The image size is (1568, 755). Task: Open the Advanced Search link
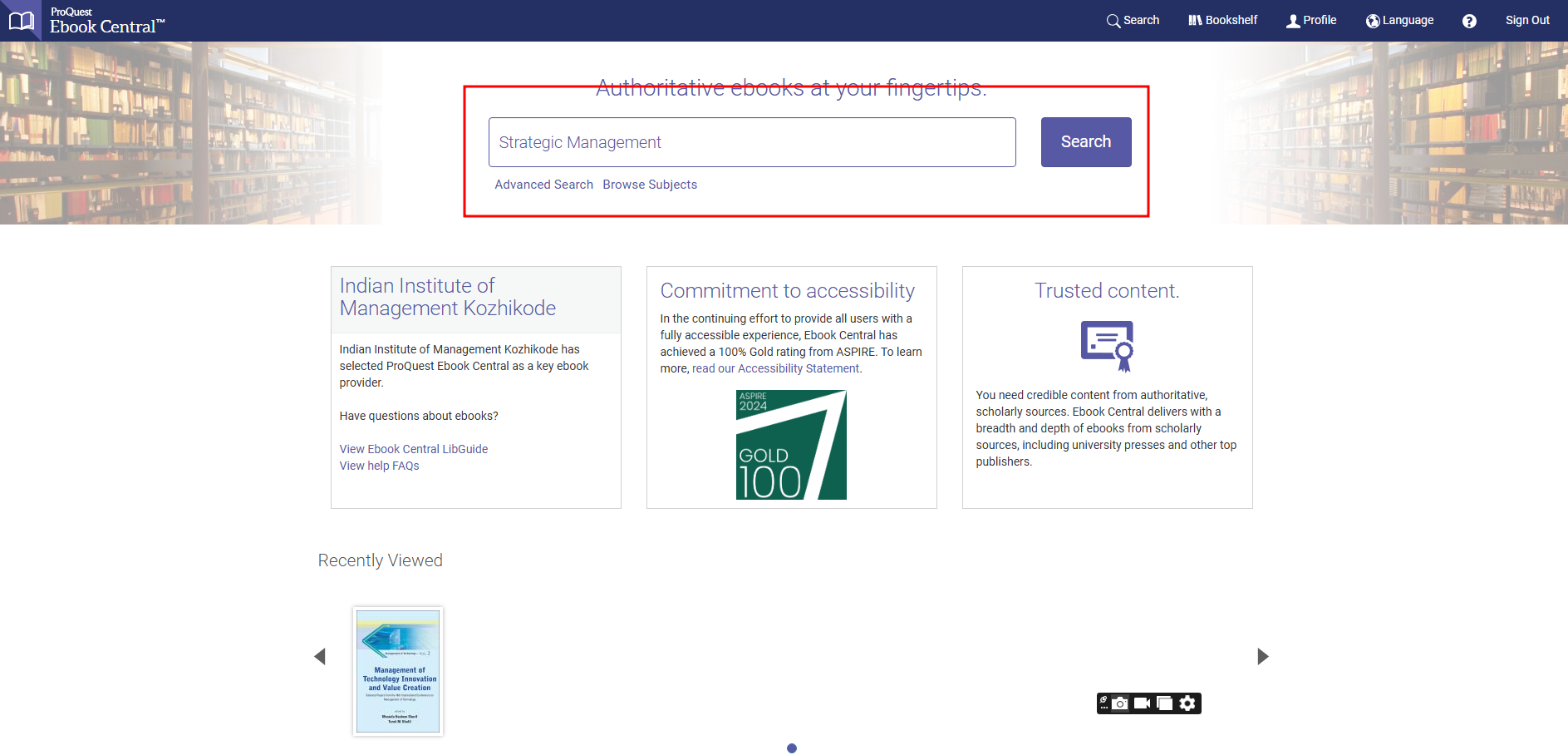click(543, 185)
